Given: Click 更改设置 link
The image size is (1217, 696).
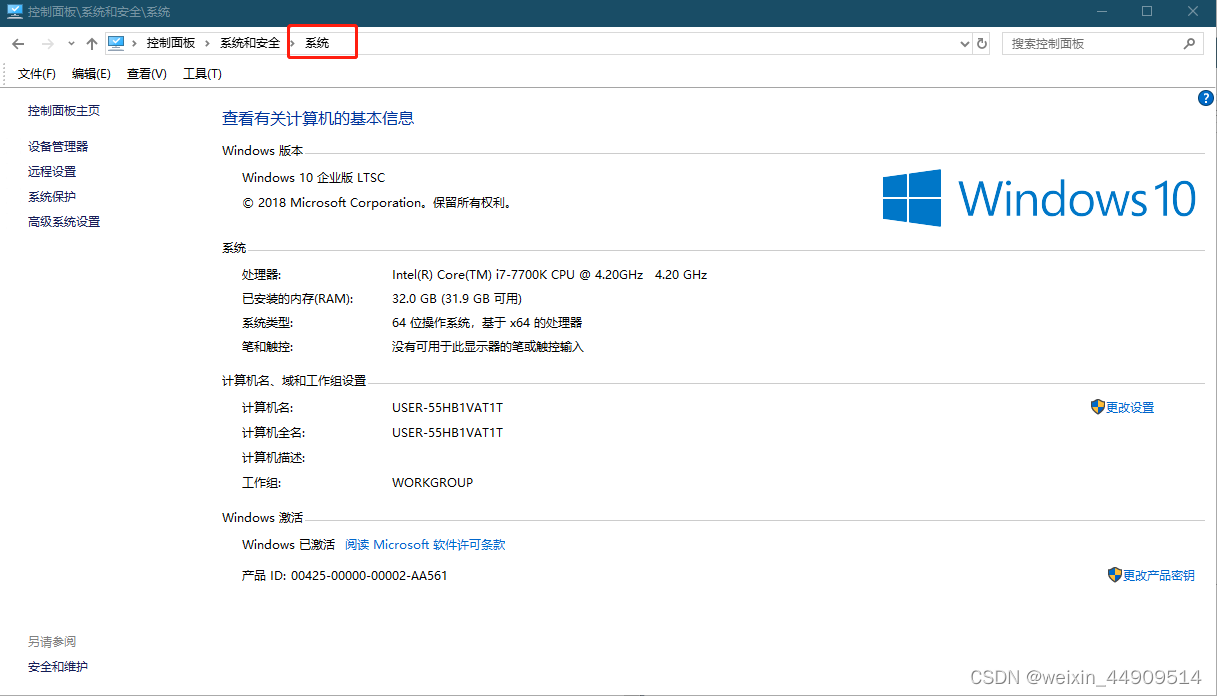Looking at the screenshot, I should 1130,408.
